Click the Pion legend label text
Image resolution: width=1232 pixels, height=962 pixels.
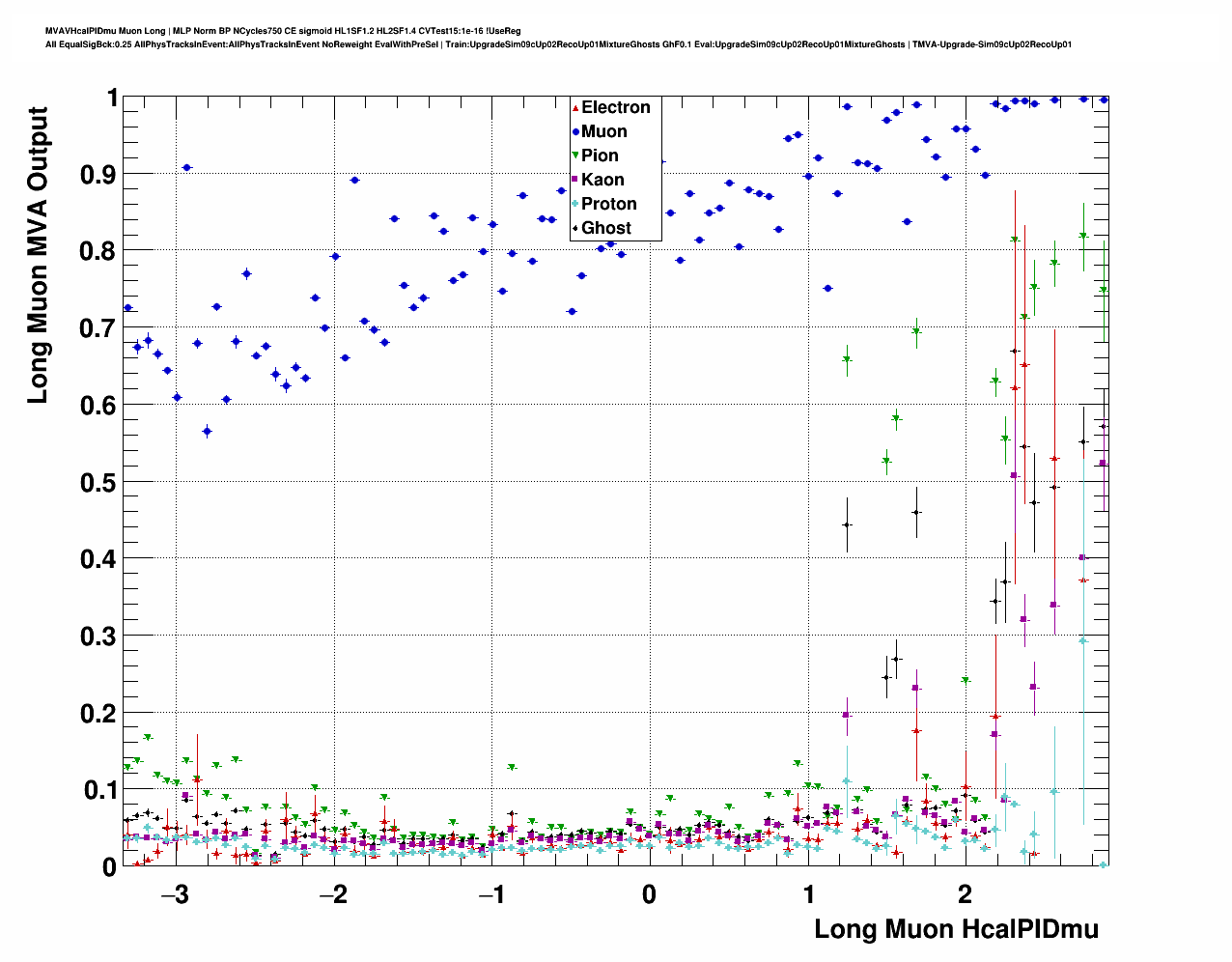[x=600, y=156]
